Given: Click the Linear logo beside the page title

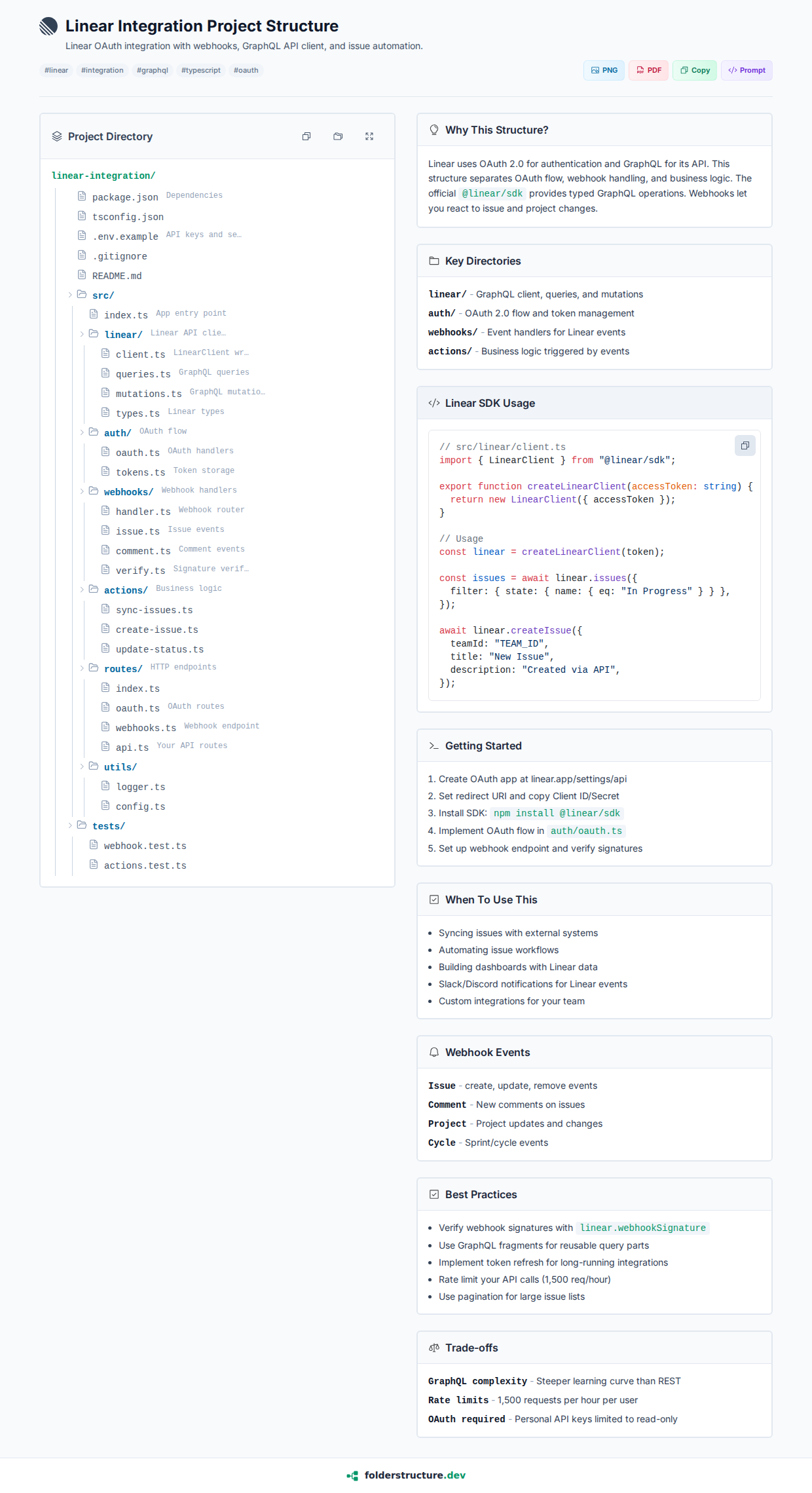Looking at the screenshot, I should [x=48, y=26].
